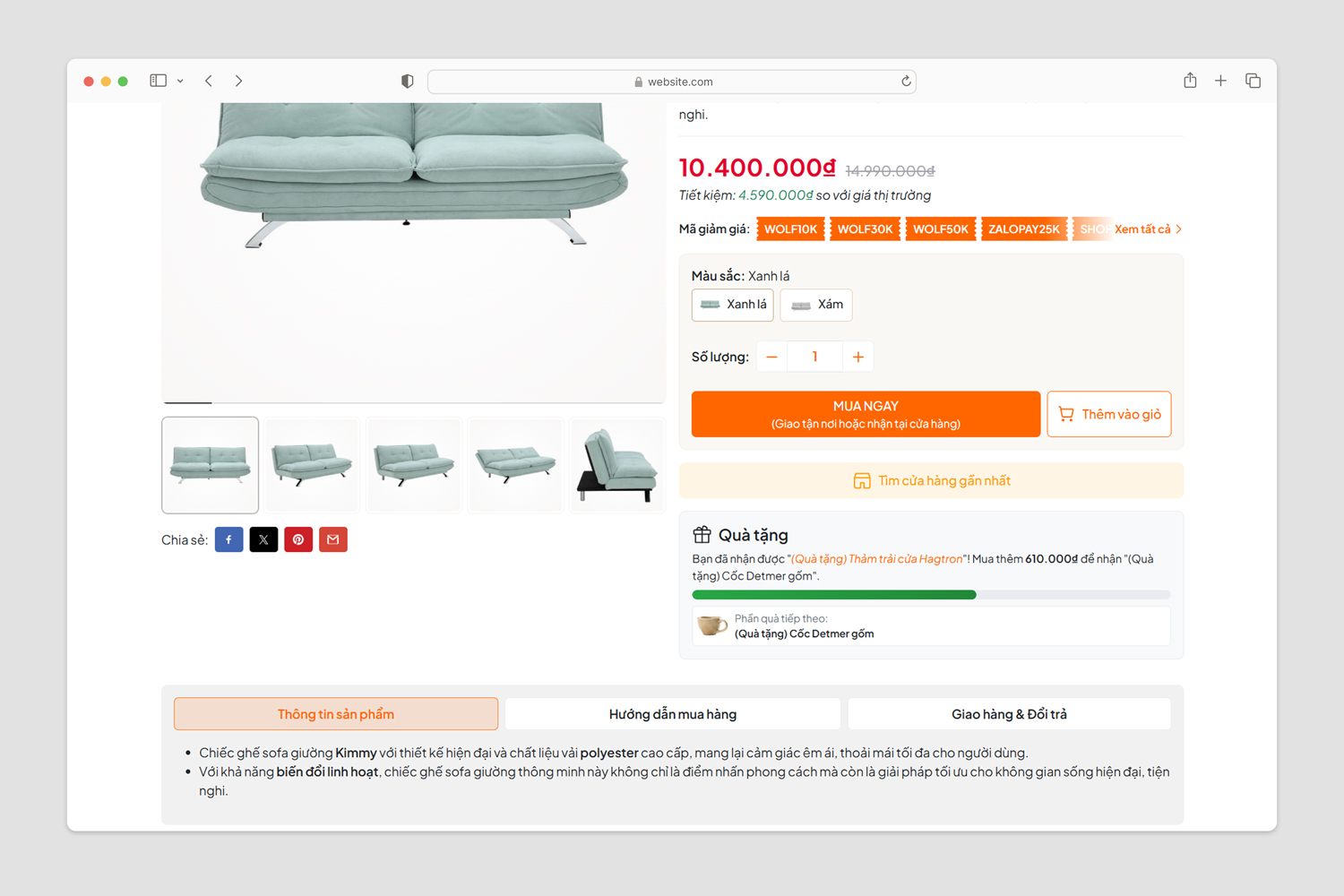Share product via email icon

[333, 539]
